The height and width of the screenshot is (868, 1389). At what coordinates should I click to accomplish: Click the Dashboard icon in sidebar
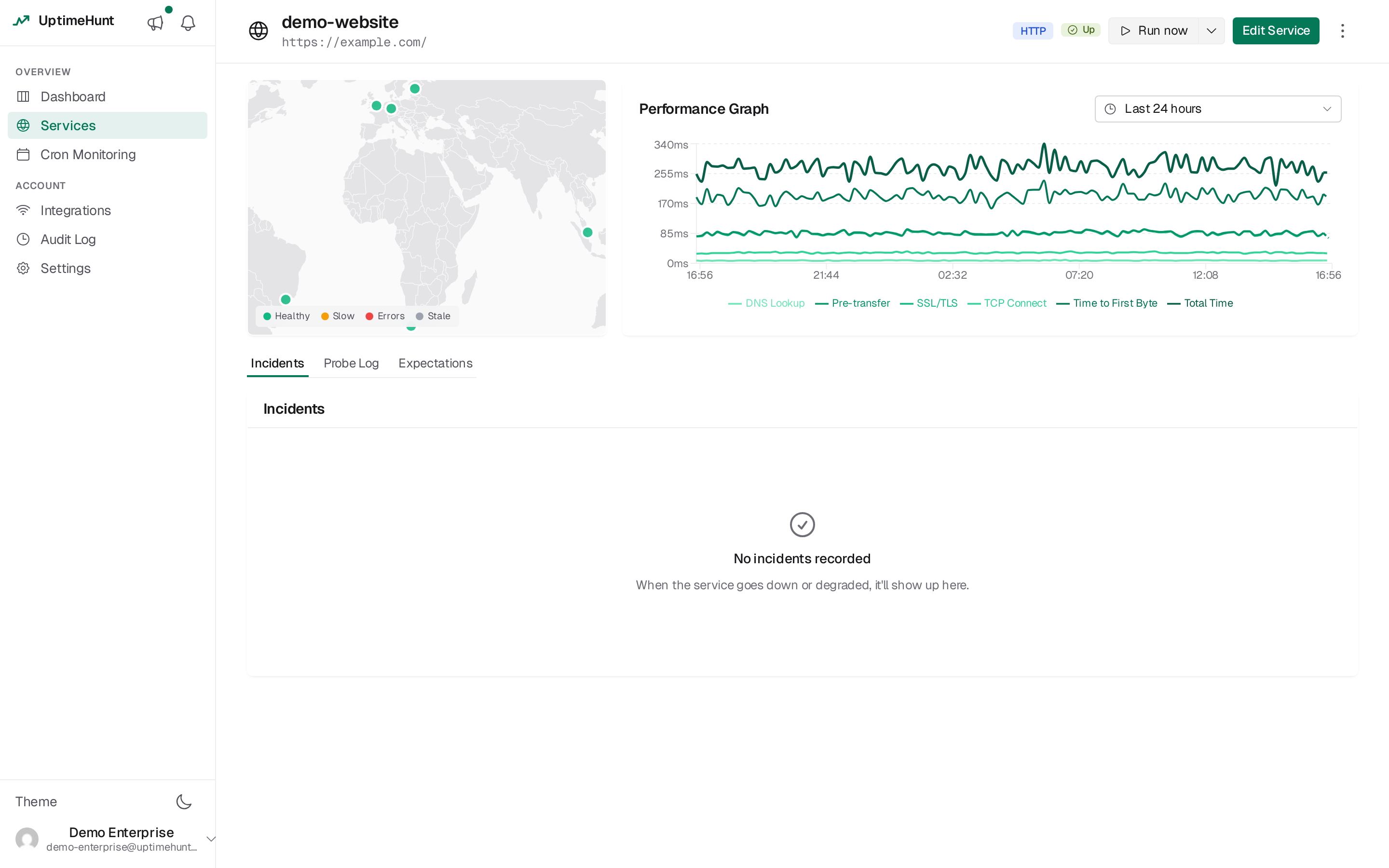pyautogui.click(x=23, y=96)
